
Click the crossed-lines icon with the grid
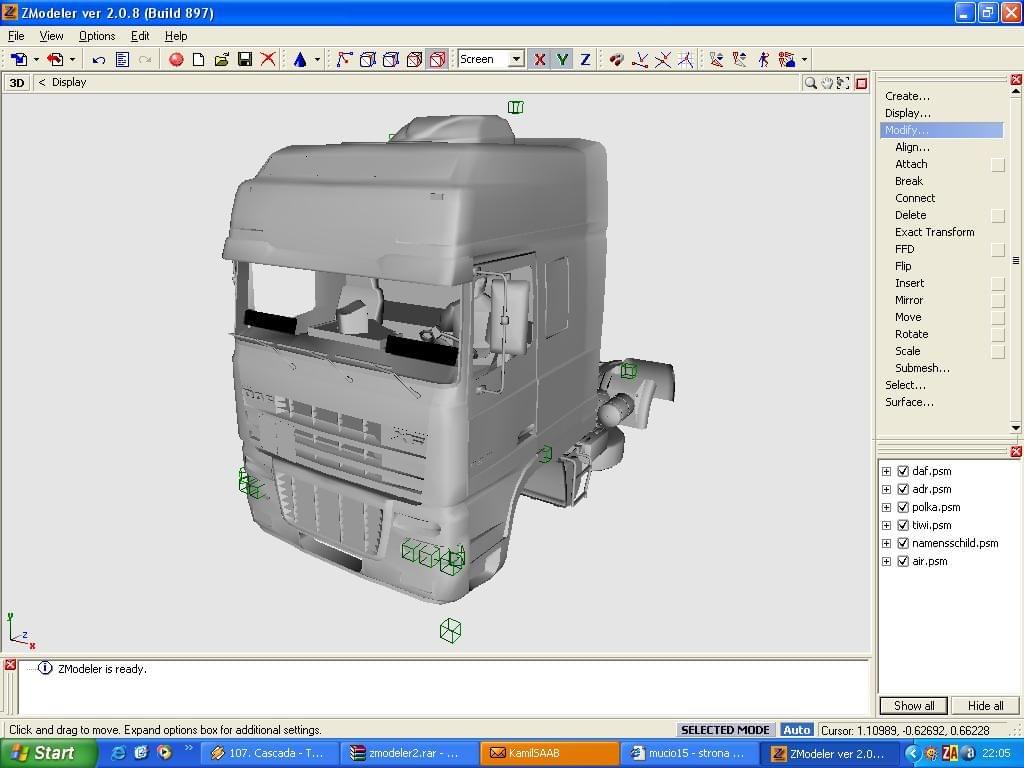tap(685, 59)
